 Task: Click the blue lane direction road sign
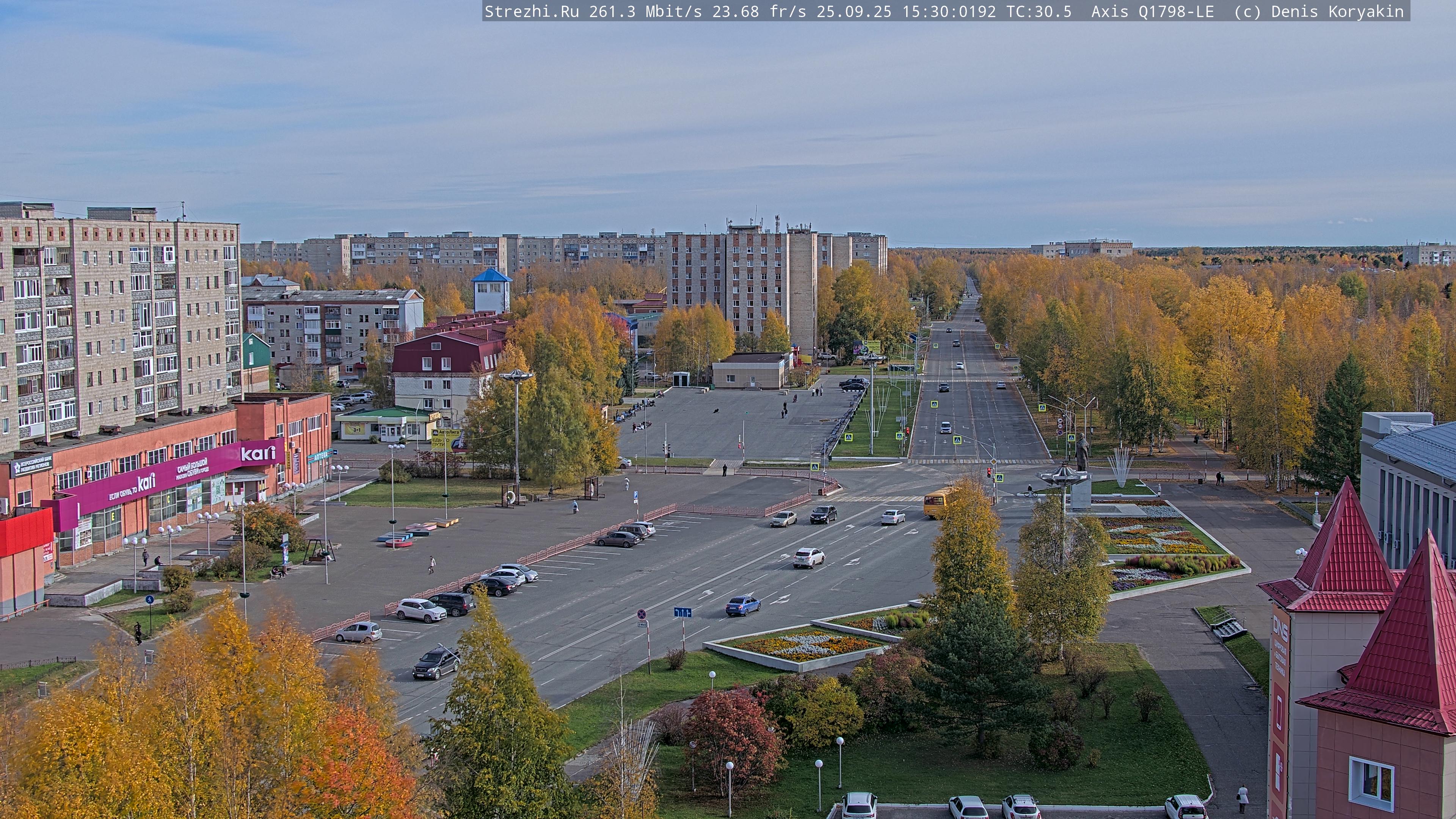pyautogui.click(x=683, y=612)
